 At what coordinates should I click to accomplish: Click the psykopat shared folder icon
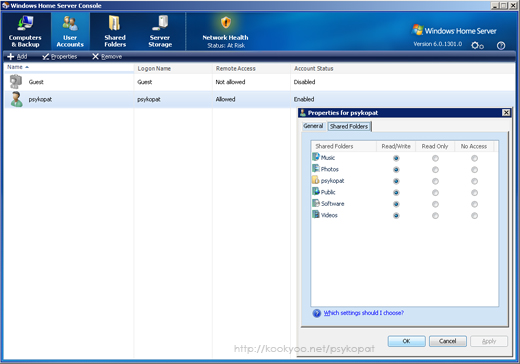(316, 180)
